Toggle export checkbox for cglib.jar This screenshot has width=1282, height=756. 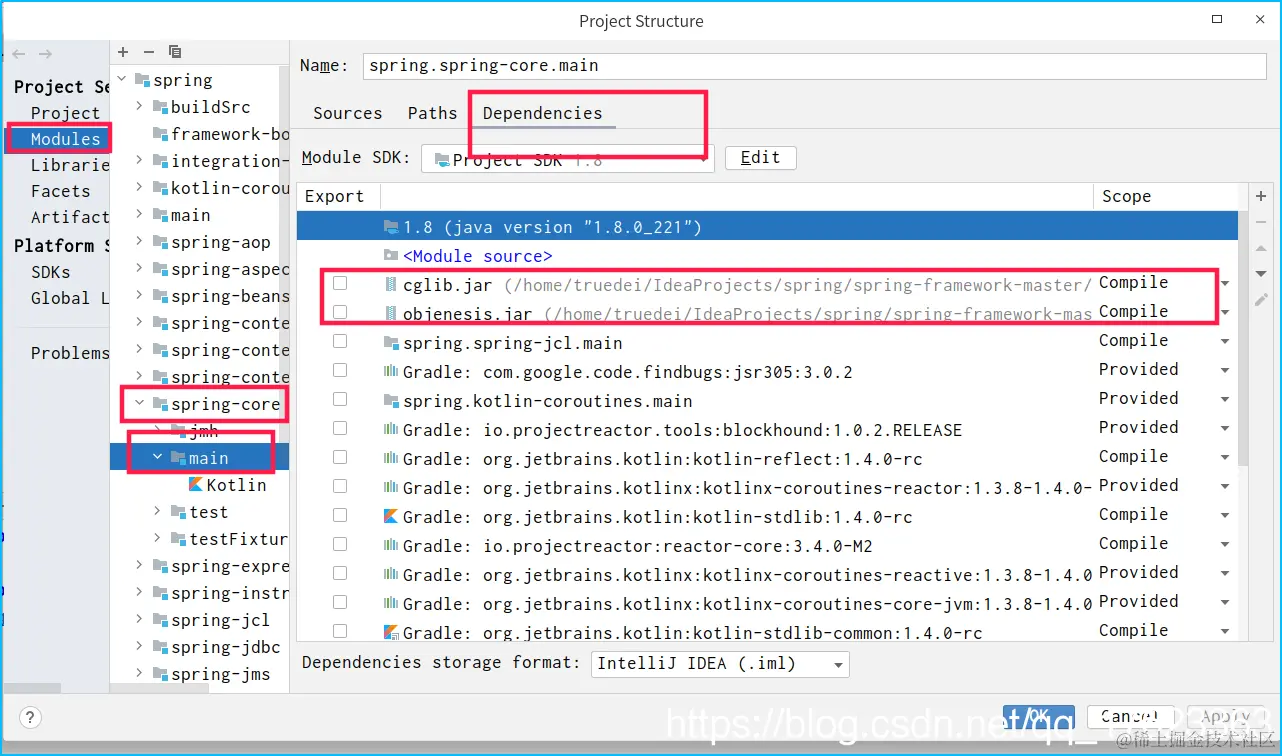pos(340,283)
